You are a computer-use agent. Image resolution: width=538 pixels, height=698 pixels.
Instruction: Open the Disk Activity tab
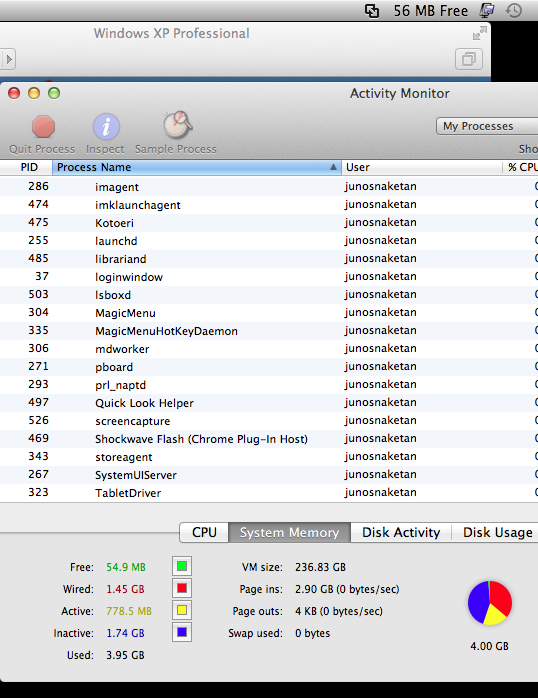[x=401, y=532]
